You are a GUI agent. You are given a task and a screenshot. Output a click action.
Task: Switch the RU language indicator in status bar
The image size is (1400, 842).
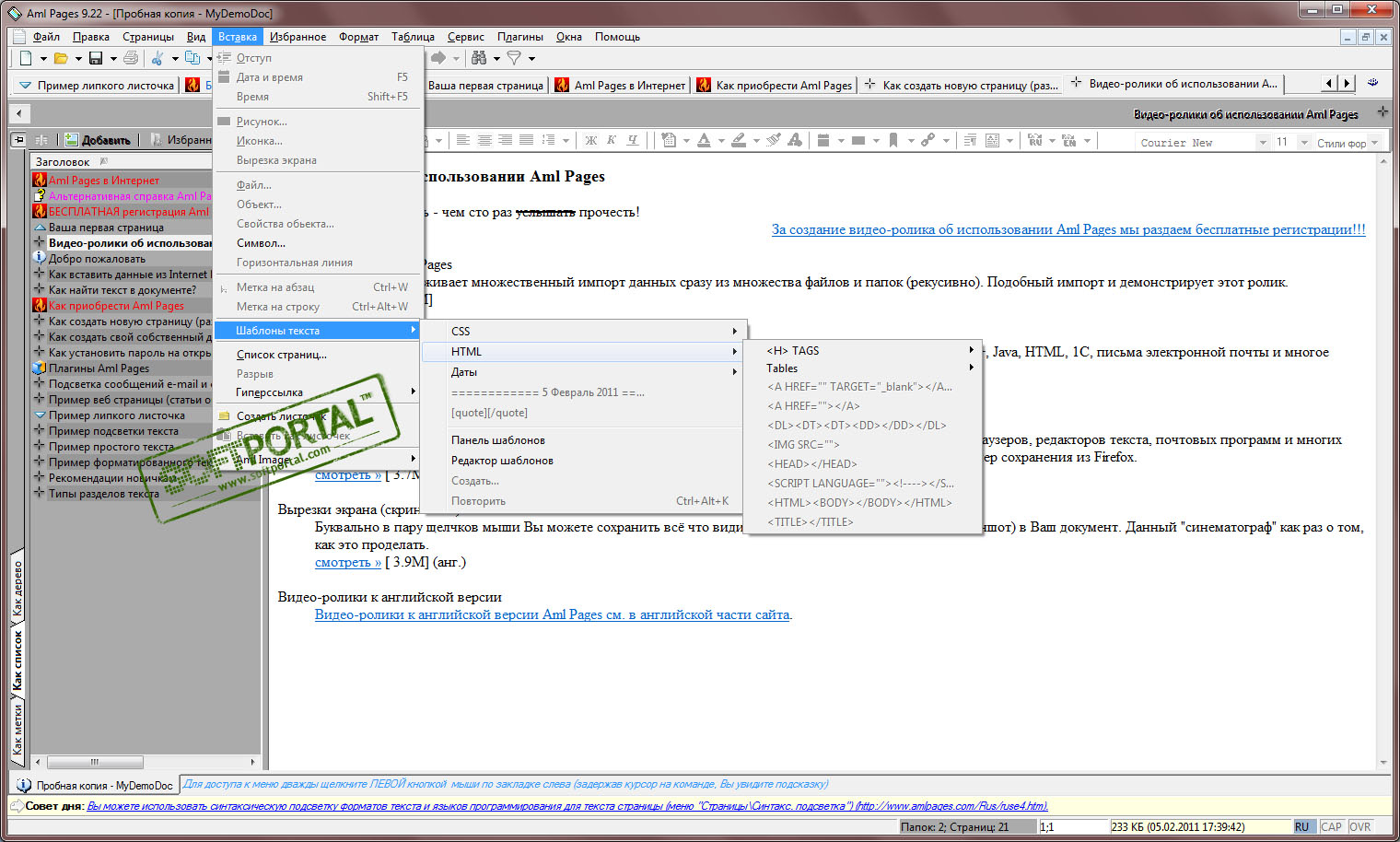pos(1303,827)
